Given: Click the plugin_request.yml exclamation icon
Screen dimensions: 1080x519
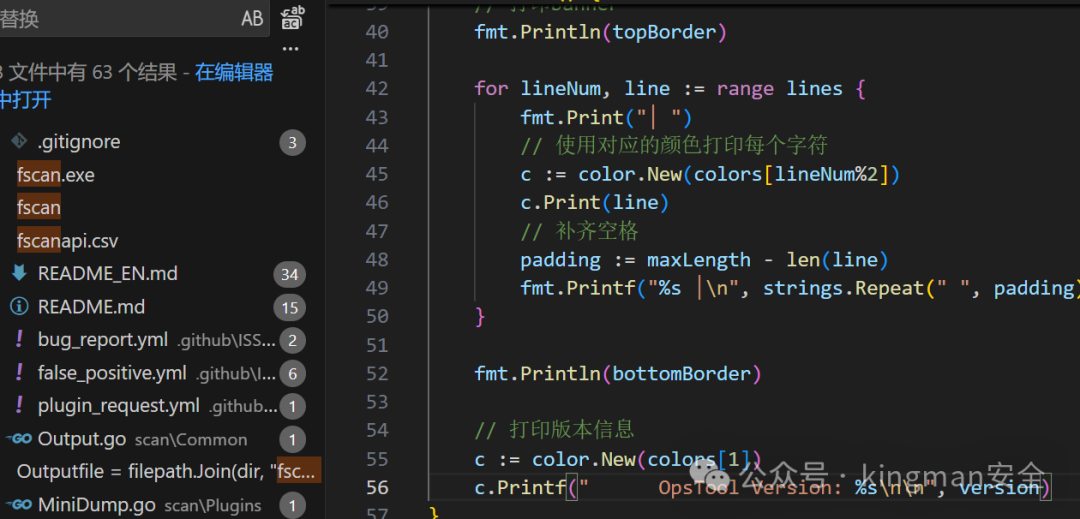Looking at the screenshot, I should point(19,405).
